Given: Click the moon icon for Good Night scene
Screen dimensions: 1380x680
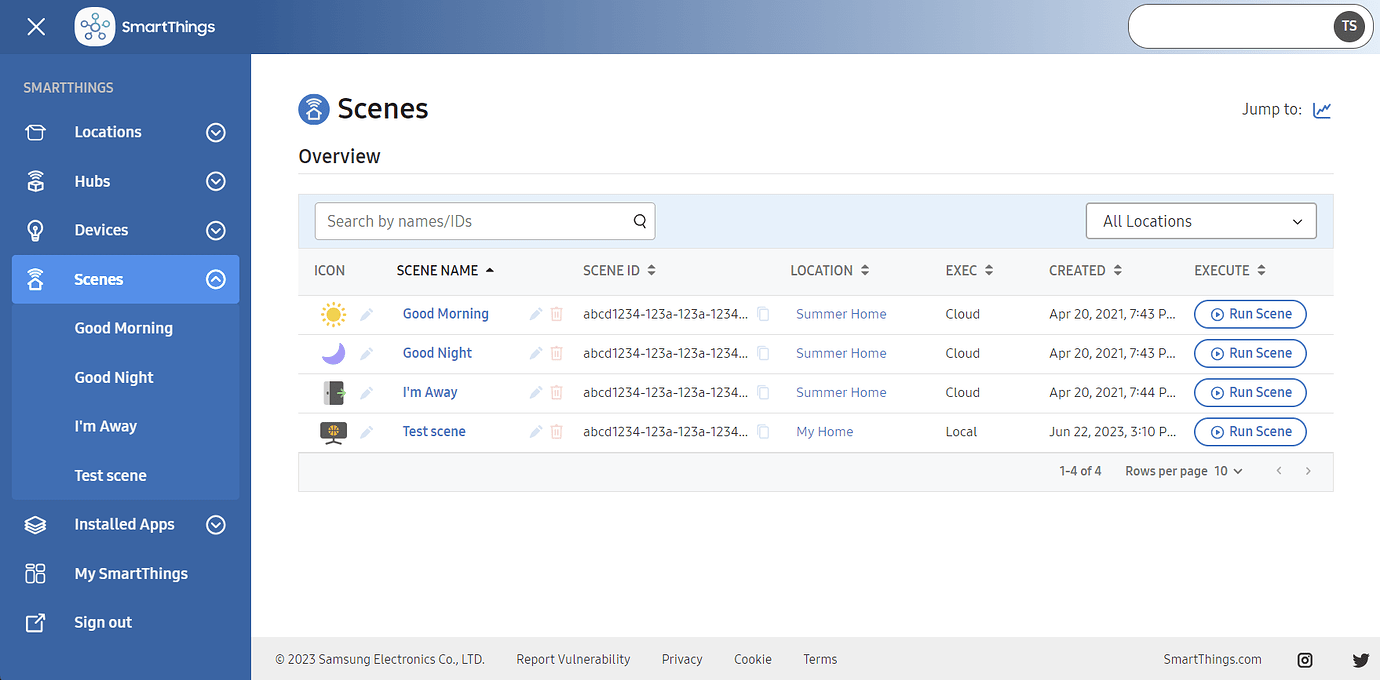Looking at the screenshot, I should coord(333,352).
